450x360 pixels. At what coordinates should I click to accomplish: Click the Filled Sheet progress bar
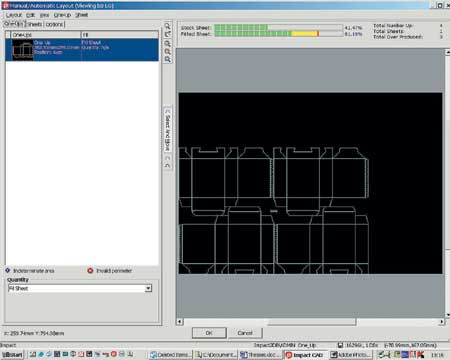(278, 34)
